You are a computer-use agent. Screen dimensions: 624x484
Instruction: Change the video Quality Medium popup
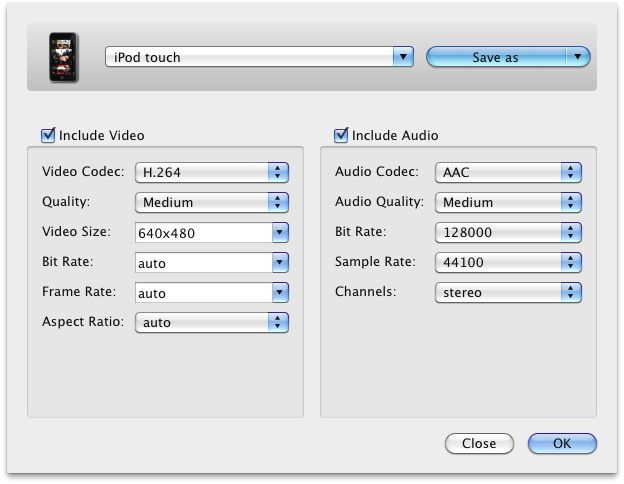coord(212,202)
